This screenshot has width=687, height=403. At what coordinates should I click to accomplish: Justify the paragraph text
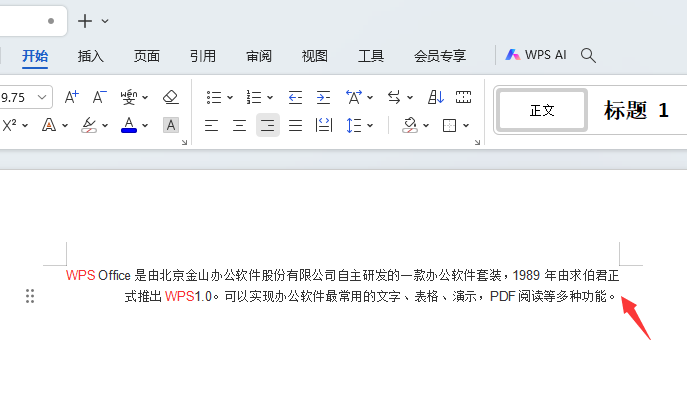coord(295,126)
